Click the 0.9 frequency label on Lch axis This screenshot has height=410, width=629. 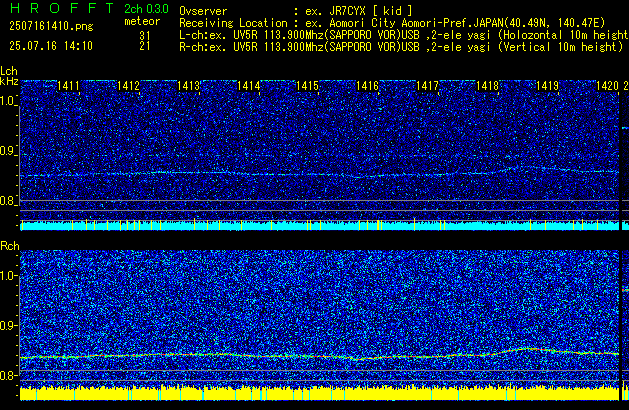[x=8, y=151]
